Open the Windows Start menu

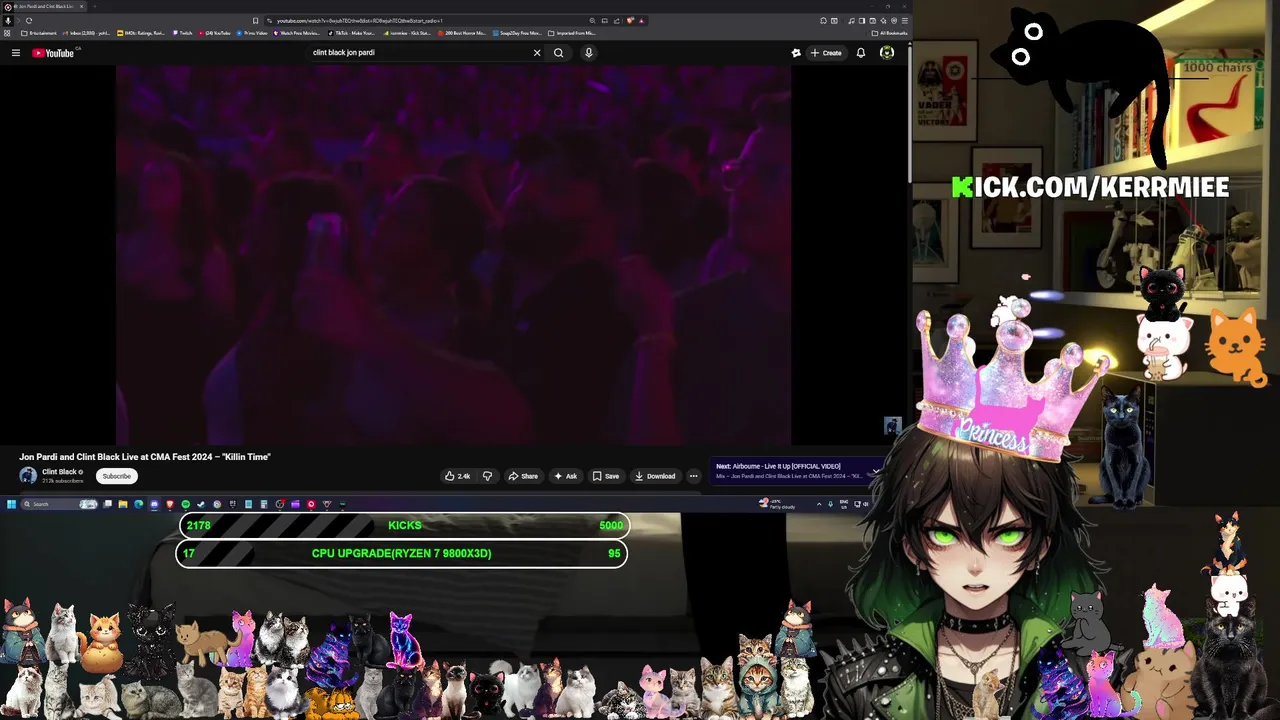11,504
